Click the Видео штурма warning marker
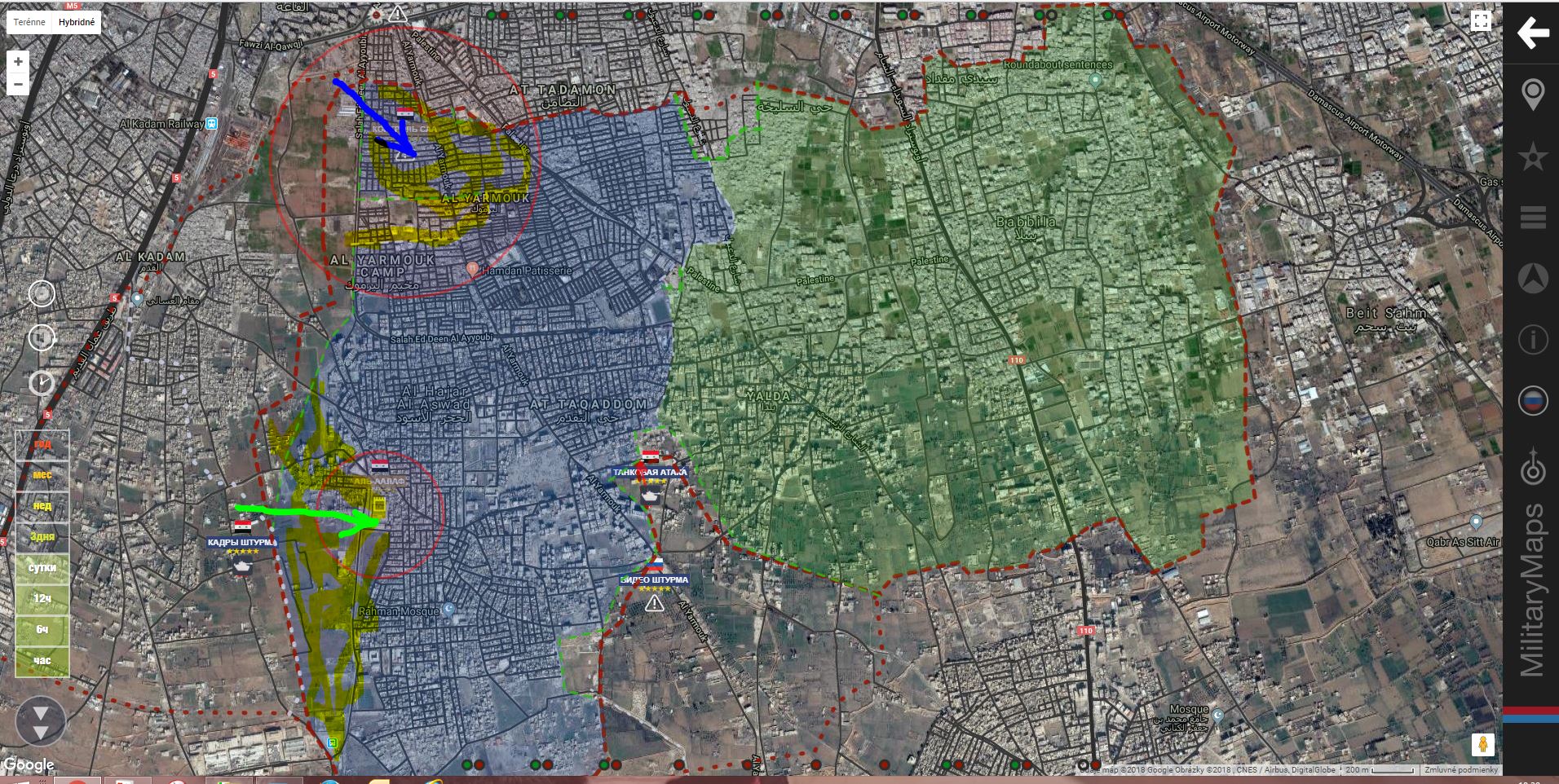This screenshot has width=1559, height=784. click(x=654, y=604)
